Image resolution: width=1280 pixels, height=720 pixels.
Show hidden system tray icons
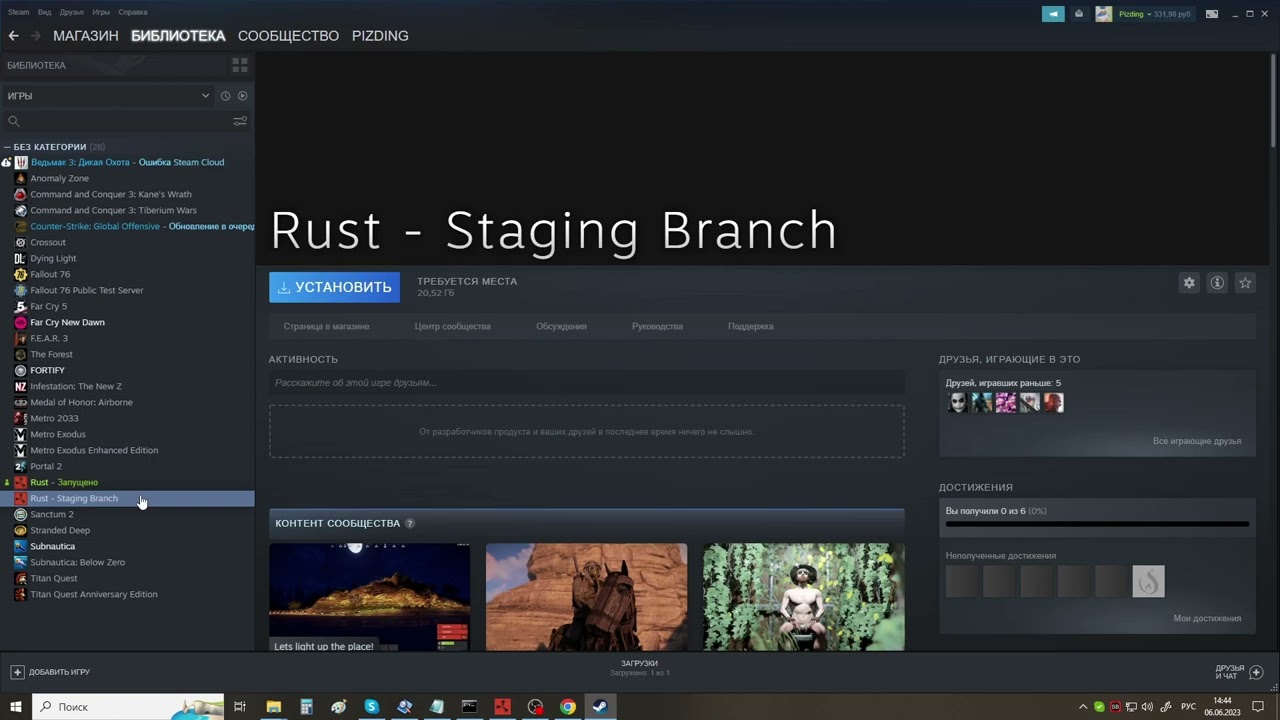pos(1082,707)
